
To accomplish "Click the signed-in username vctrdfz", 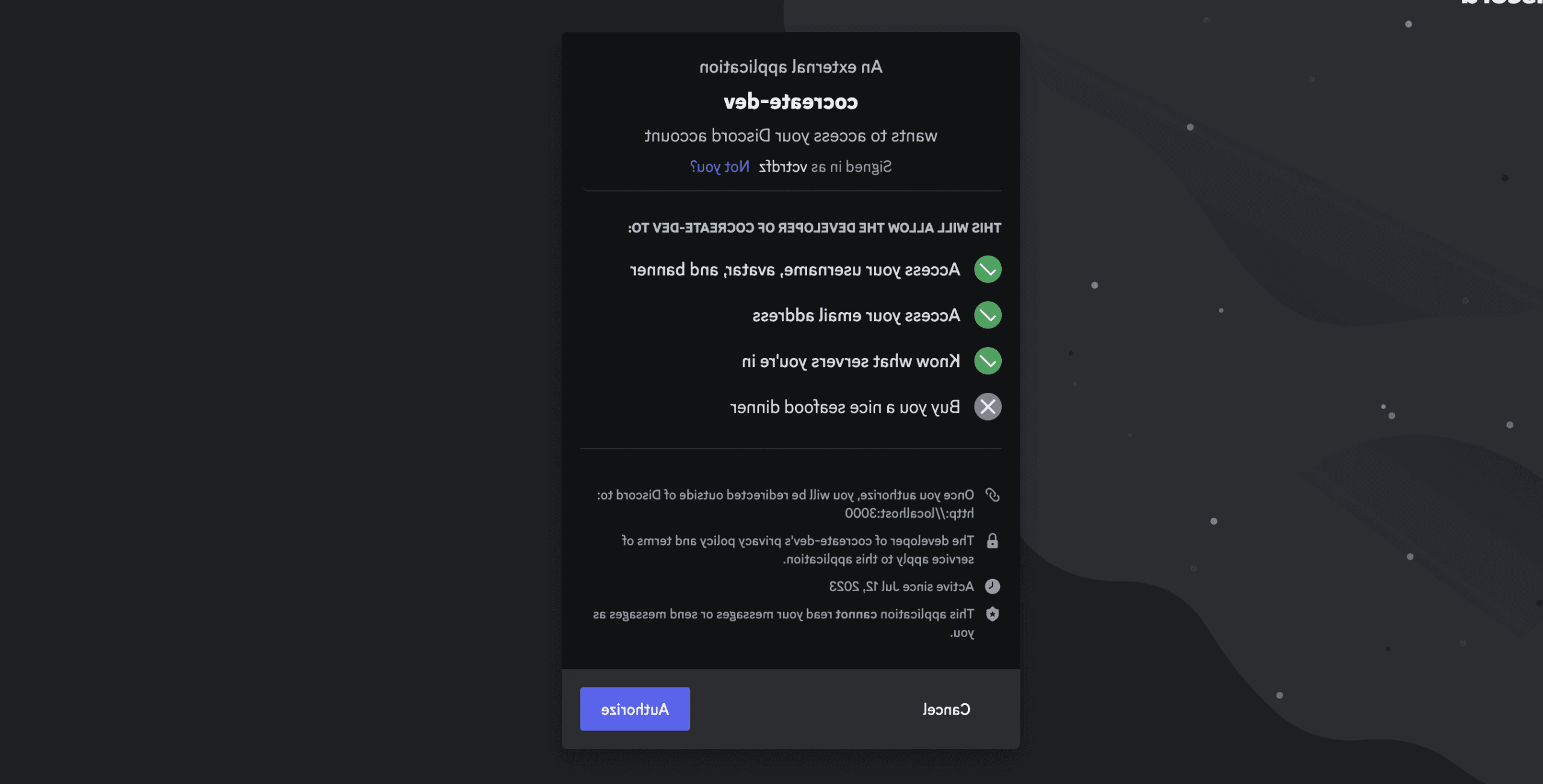I will [x=782, y=167].
